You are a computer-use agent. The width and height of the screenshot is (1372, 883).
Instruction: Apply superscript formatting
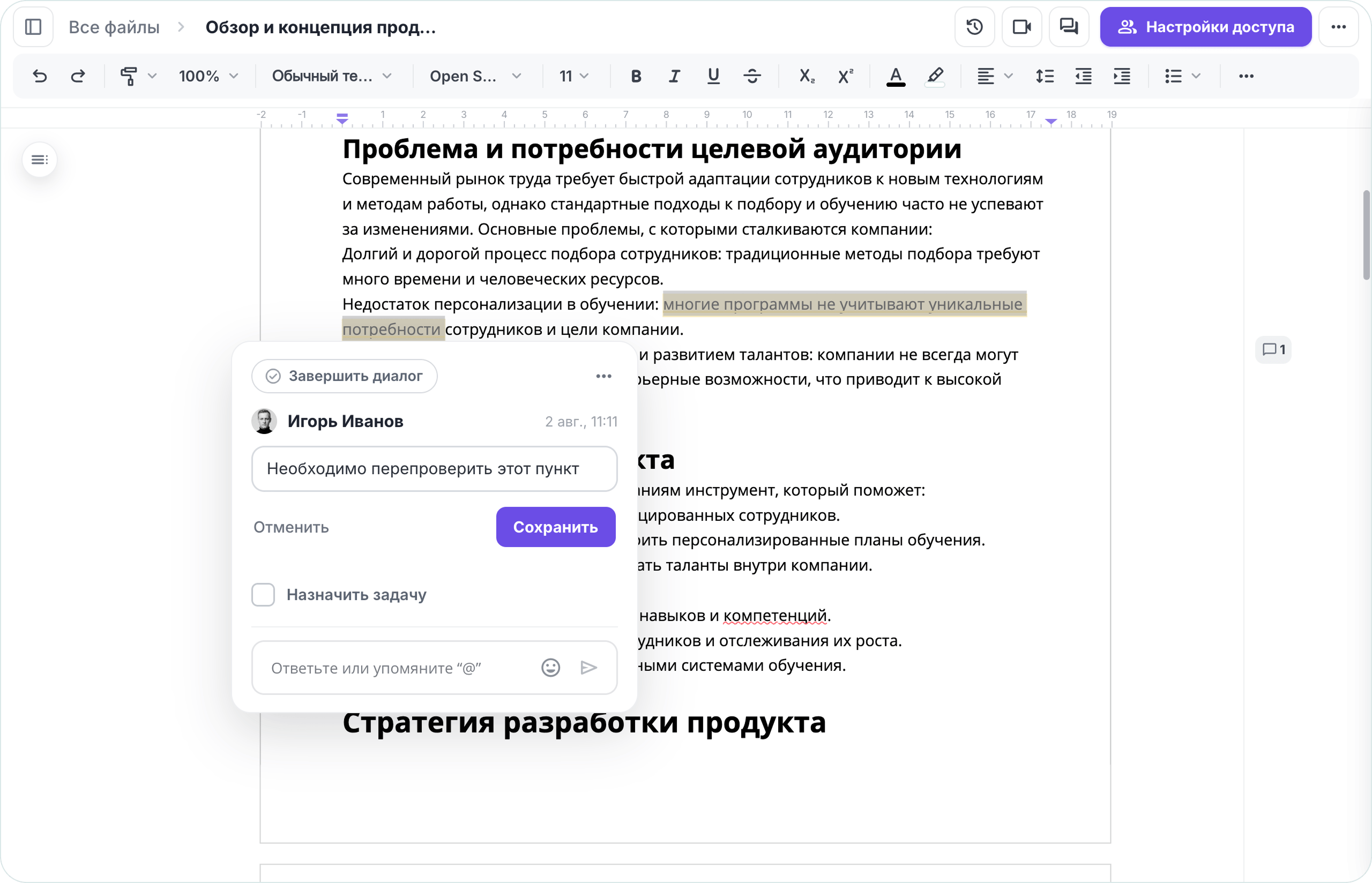coord(845,76)
